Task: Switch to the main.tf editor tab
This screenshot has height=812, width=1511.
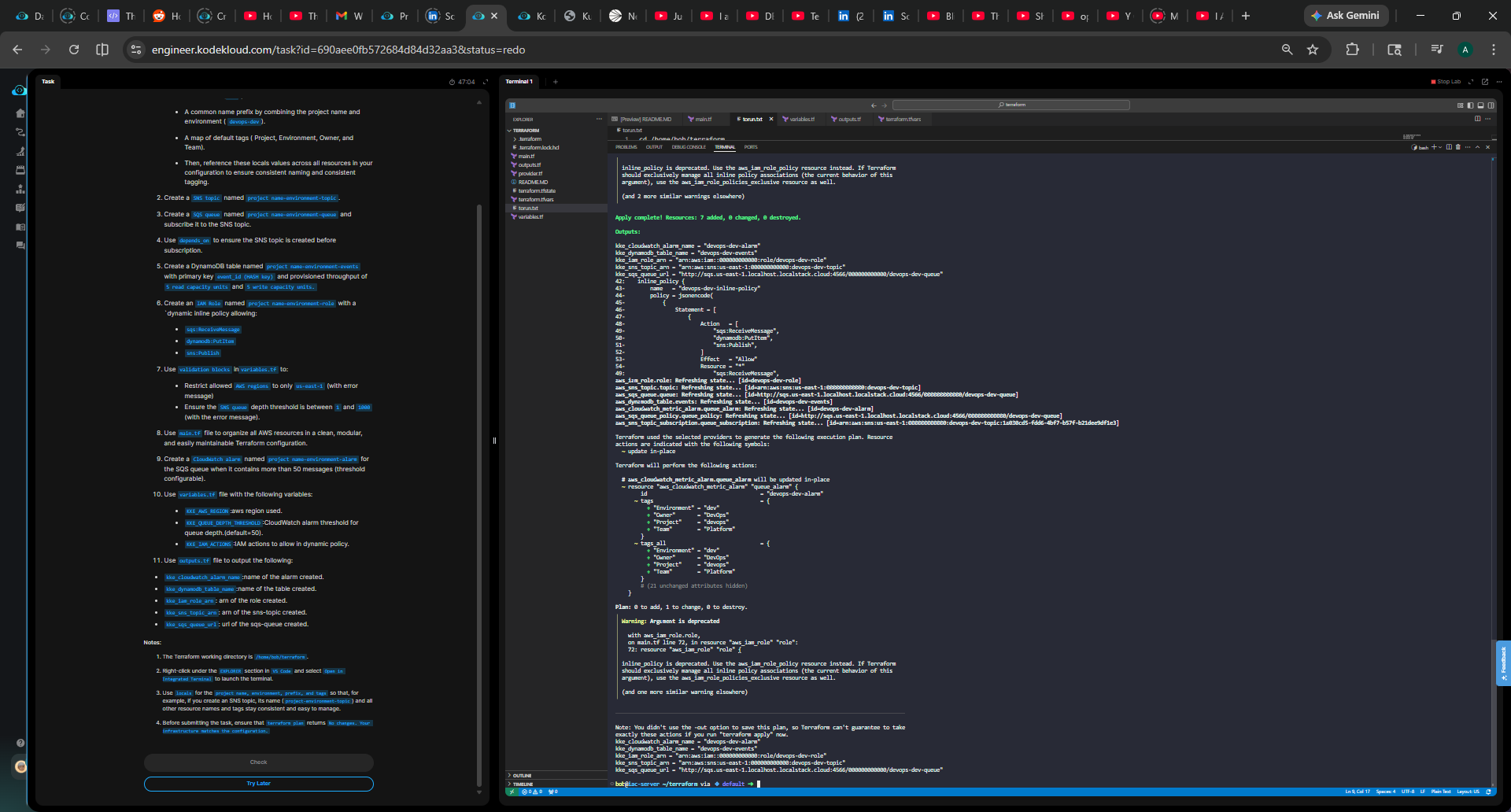Action: click(x=702, y=120)
